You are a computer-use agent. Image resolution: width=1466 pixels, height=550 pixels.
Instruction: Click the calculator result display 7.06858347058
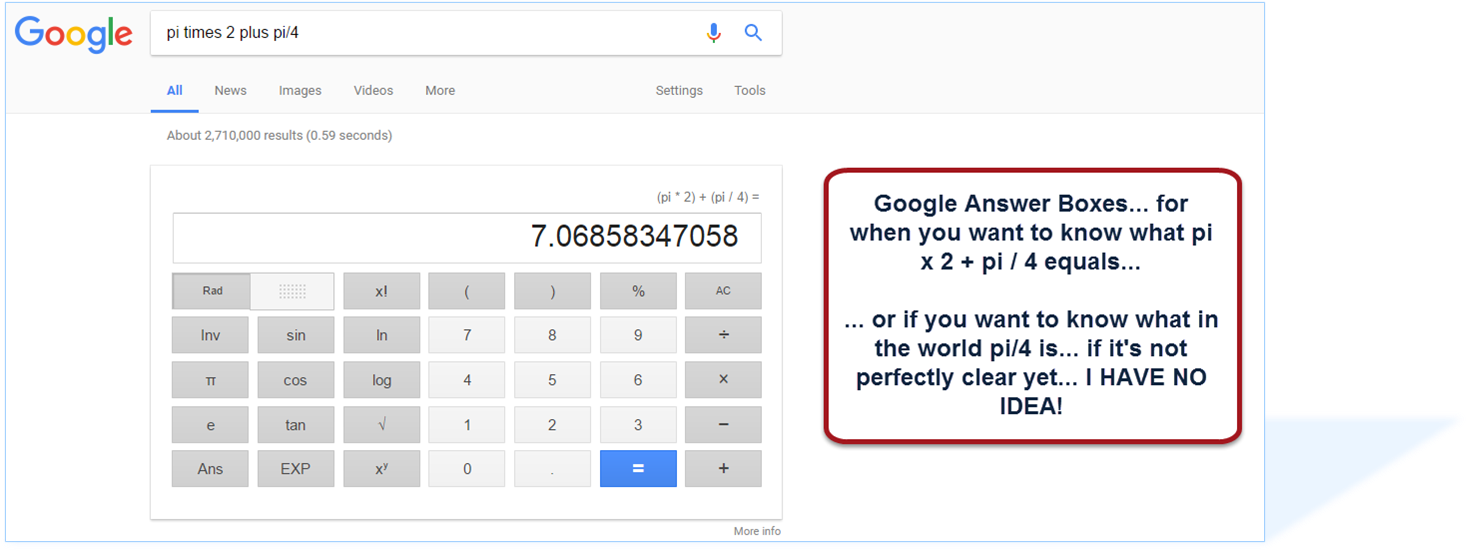tap(467, 238)
